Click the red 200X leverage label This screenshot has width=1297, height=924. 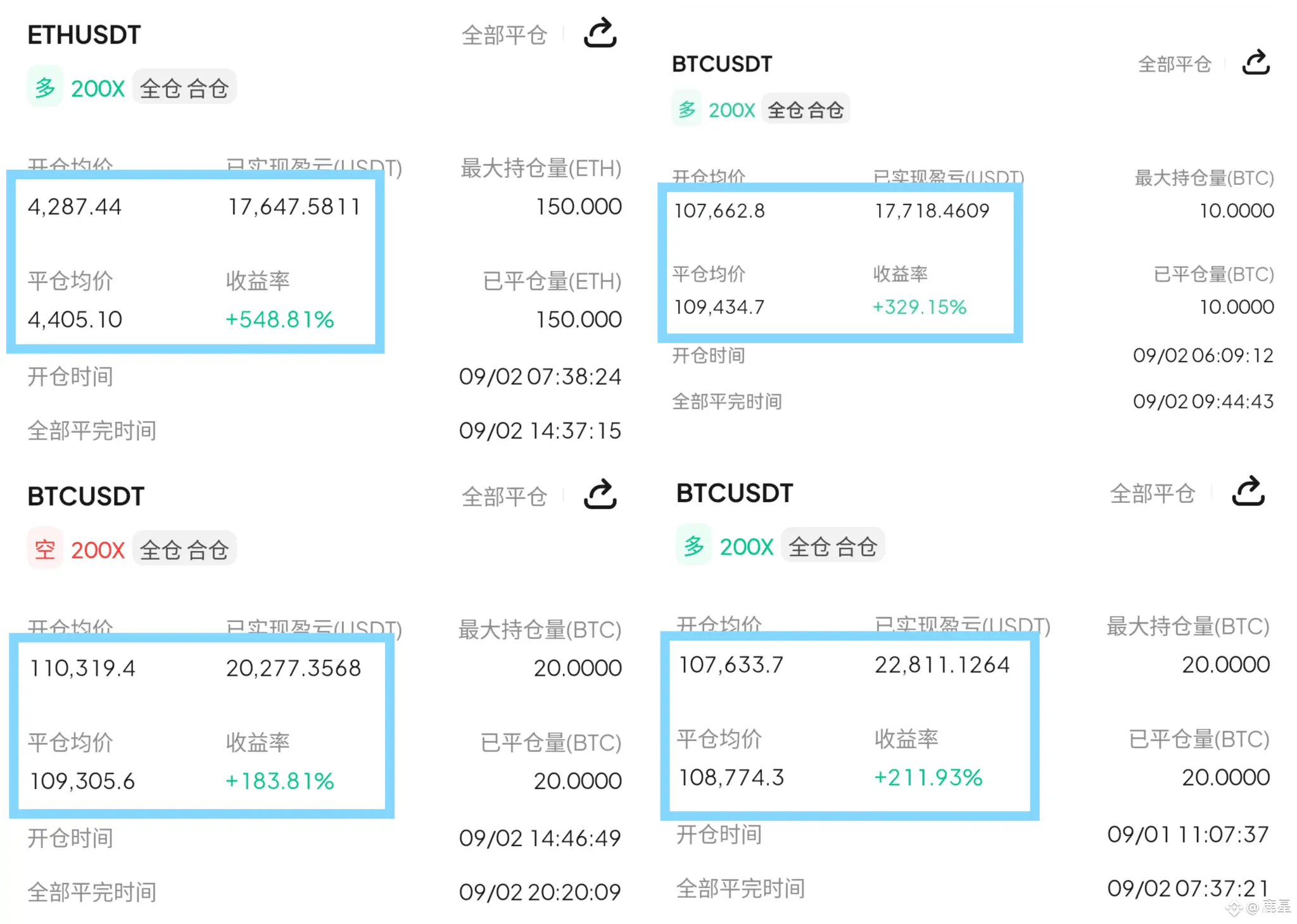click(98, 550)
